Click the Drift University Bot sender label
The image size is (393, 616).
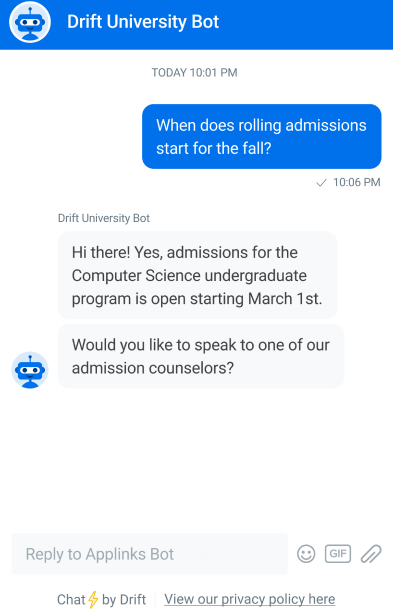click(x=104, y=218)
